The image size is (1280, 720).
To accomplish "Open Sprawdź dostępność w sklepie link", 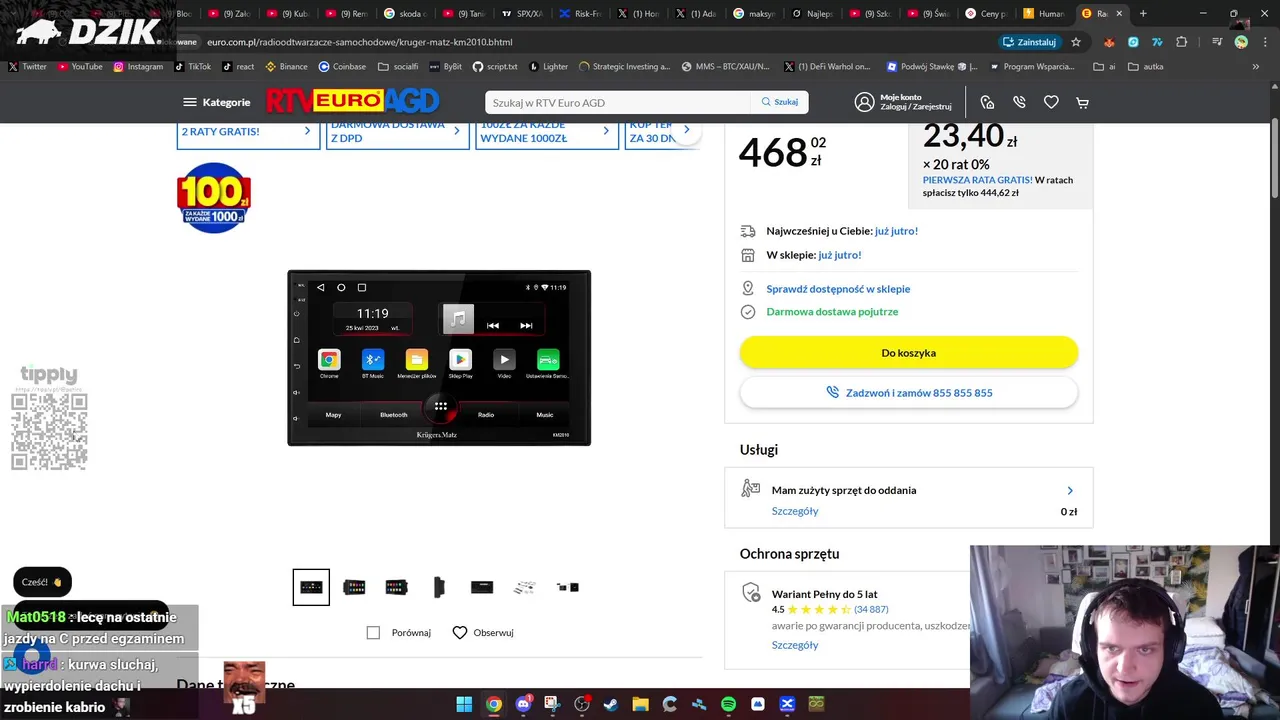I will (x=838, y=289).
